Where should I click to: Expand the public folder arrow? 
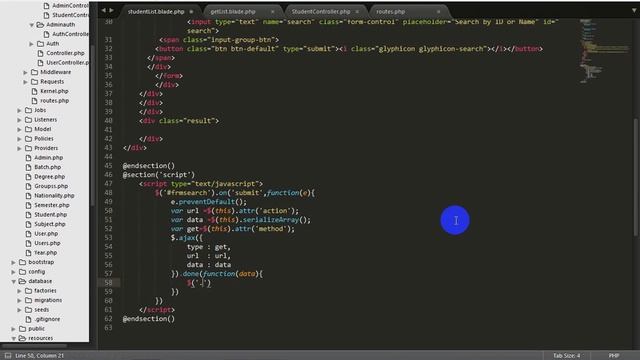[13, 329]
